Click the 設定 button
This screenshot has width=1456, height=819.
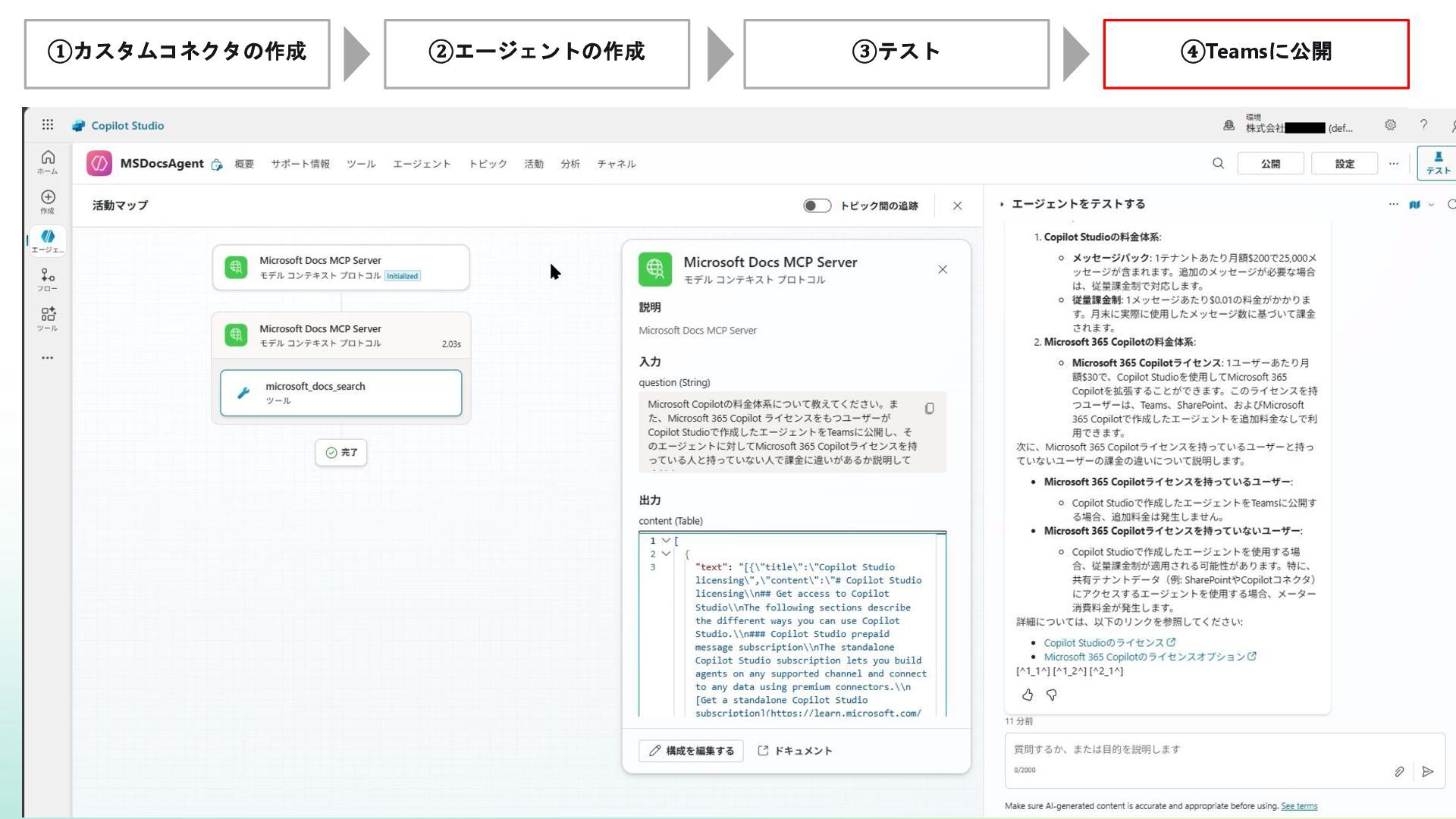coord(1345,163)
